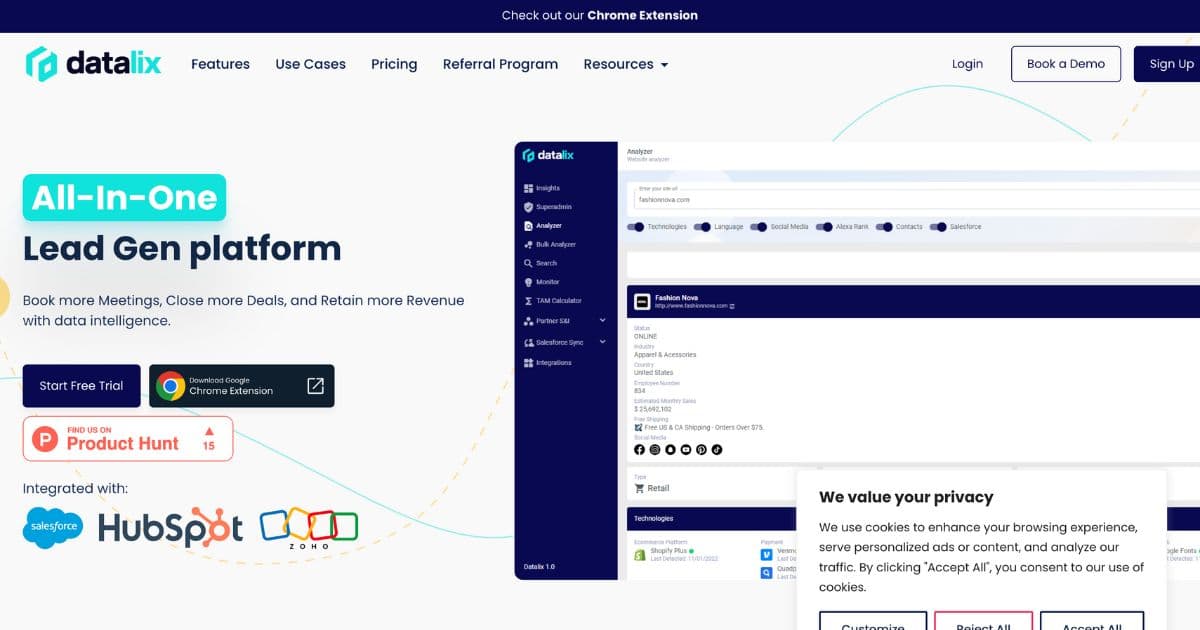
Task: Click the Salesforce cloud logo
Action: [x=53, y=527]
